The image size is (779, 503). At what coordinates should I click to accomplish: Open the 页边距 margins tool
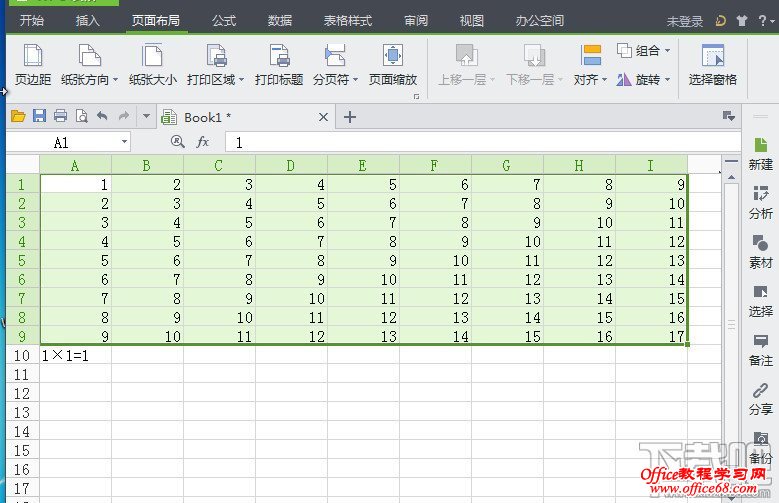pyautogui.click(x=33, y=65)
